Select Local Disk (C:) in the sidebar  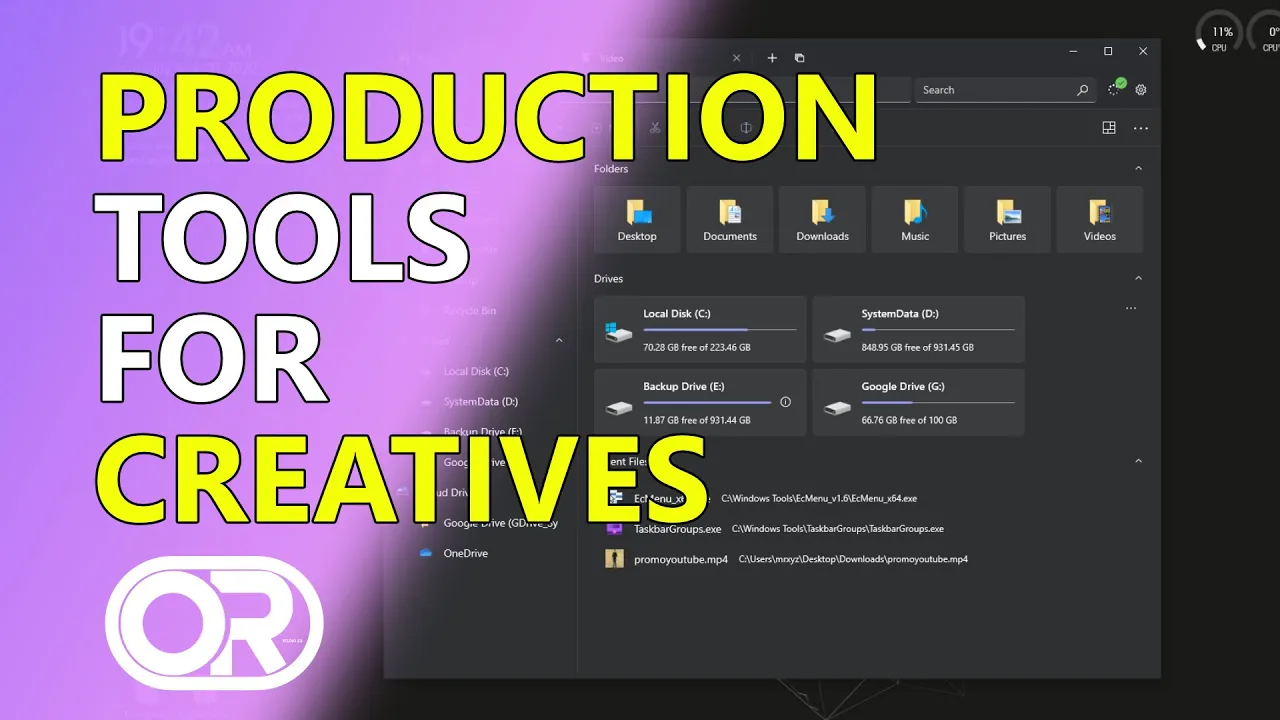476,371
